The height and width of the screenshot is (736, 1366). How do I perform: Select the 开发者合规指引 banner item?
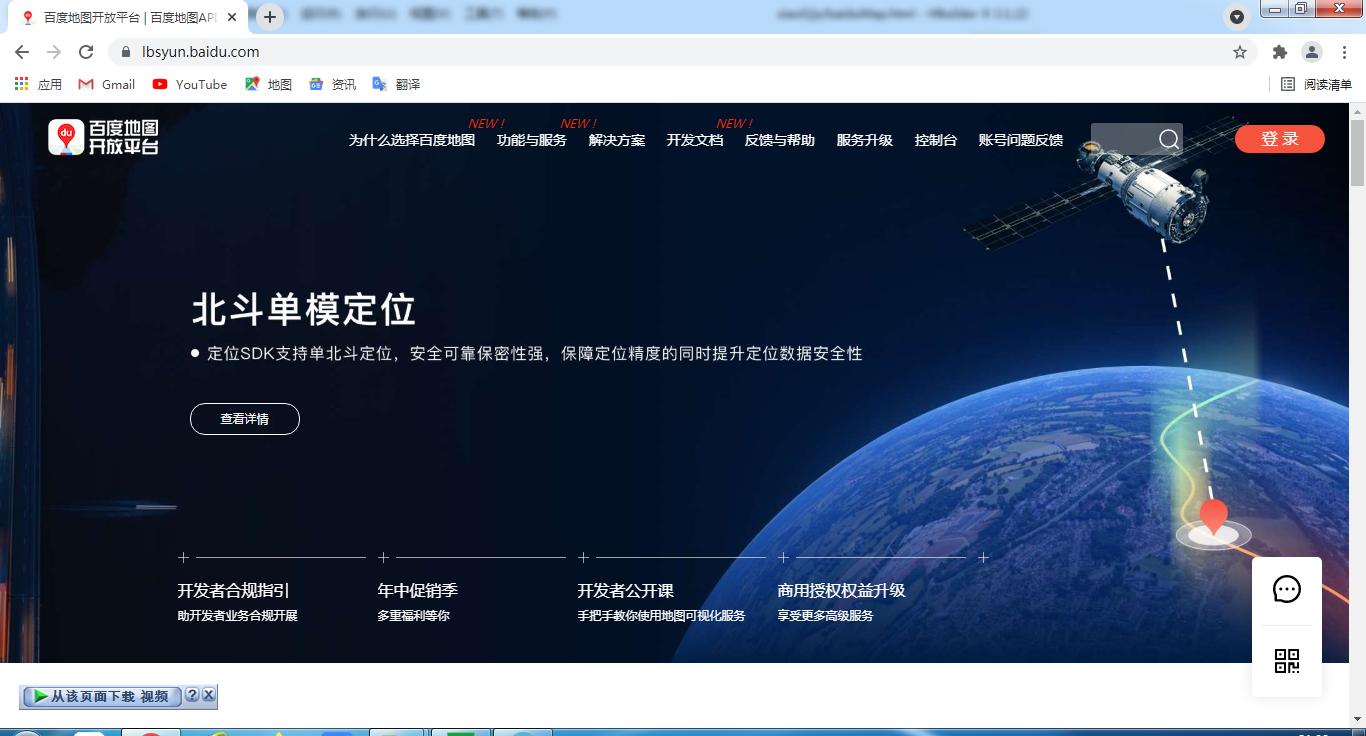(x=234, y=591)
